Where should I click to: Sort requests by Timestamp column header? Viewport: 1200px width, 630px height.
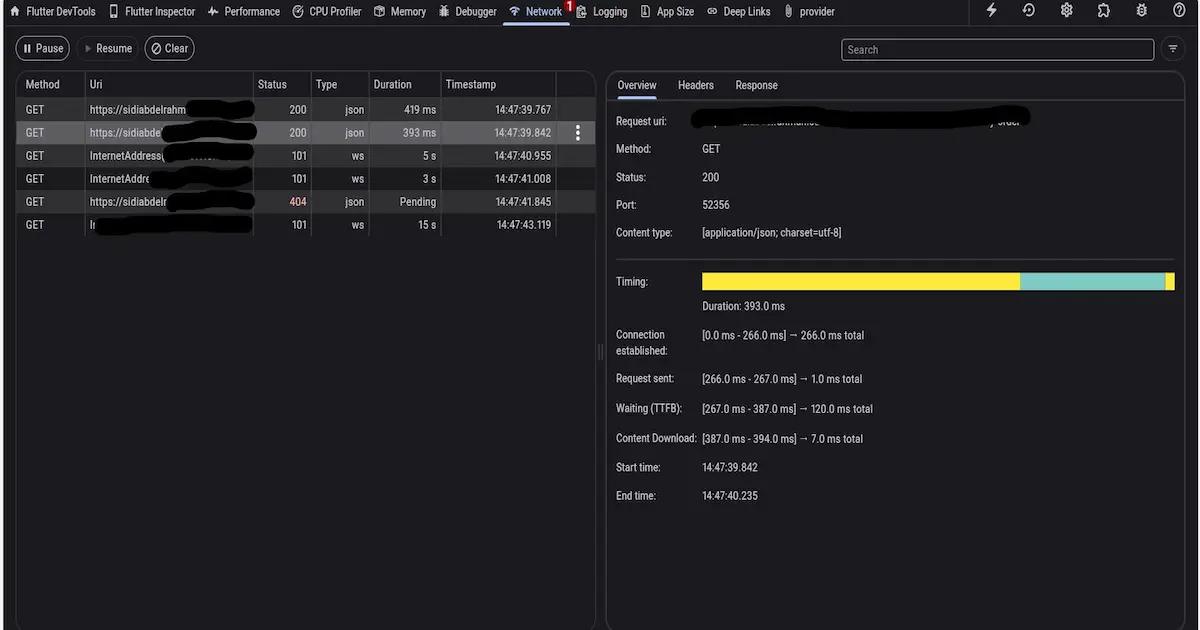[470, 85]
